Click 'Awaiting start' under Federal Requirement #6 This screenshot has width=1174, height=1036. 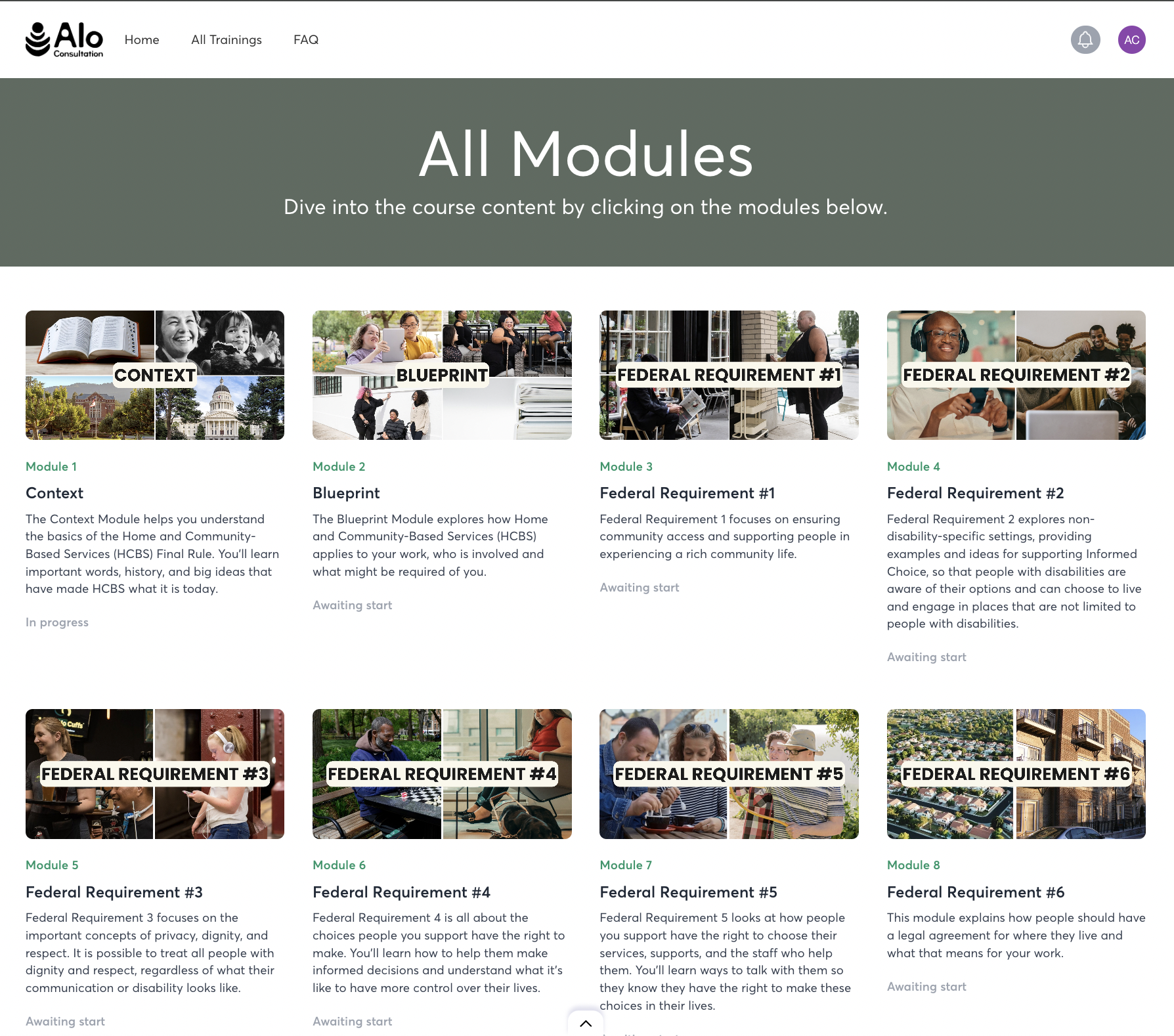[926, 987]
